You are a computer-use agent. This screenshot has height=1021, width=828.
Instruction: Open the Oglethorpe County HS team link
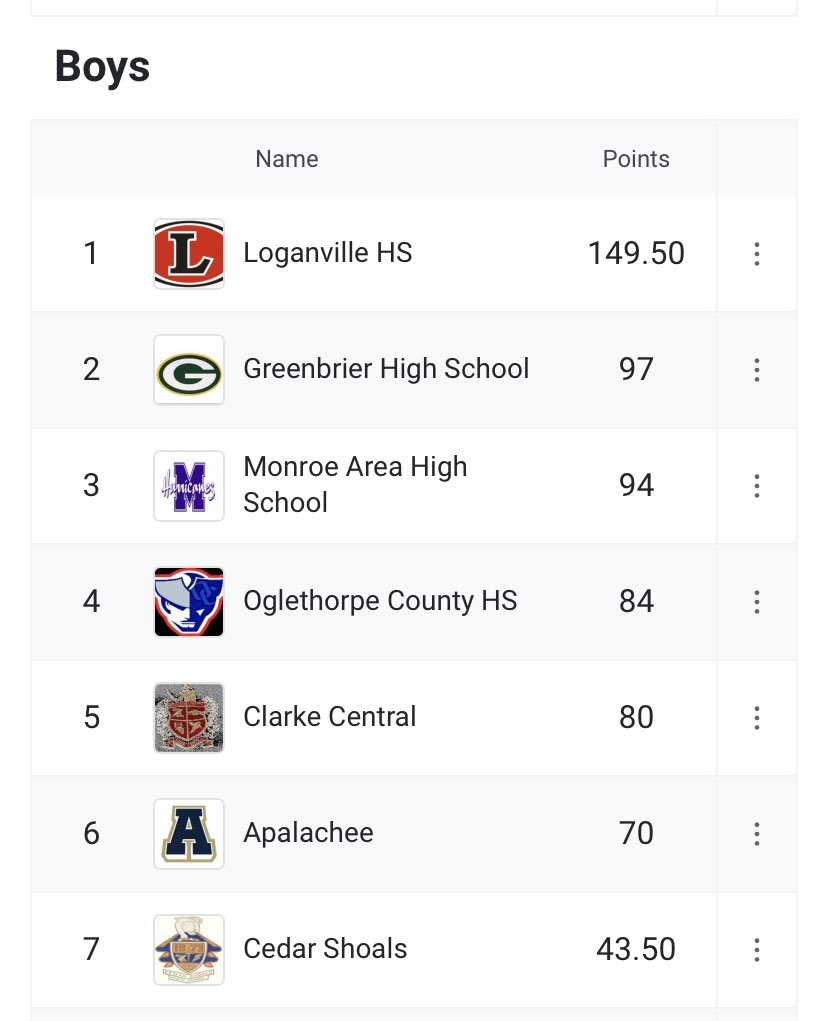pyautogui.click(x=380, y=600)
